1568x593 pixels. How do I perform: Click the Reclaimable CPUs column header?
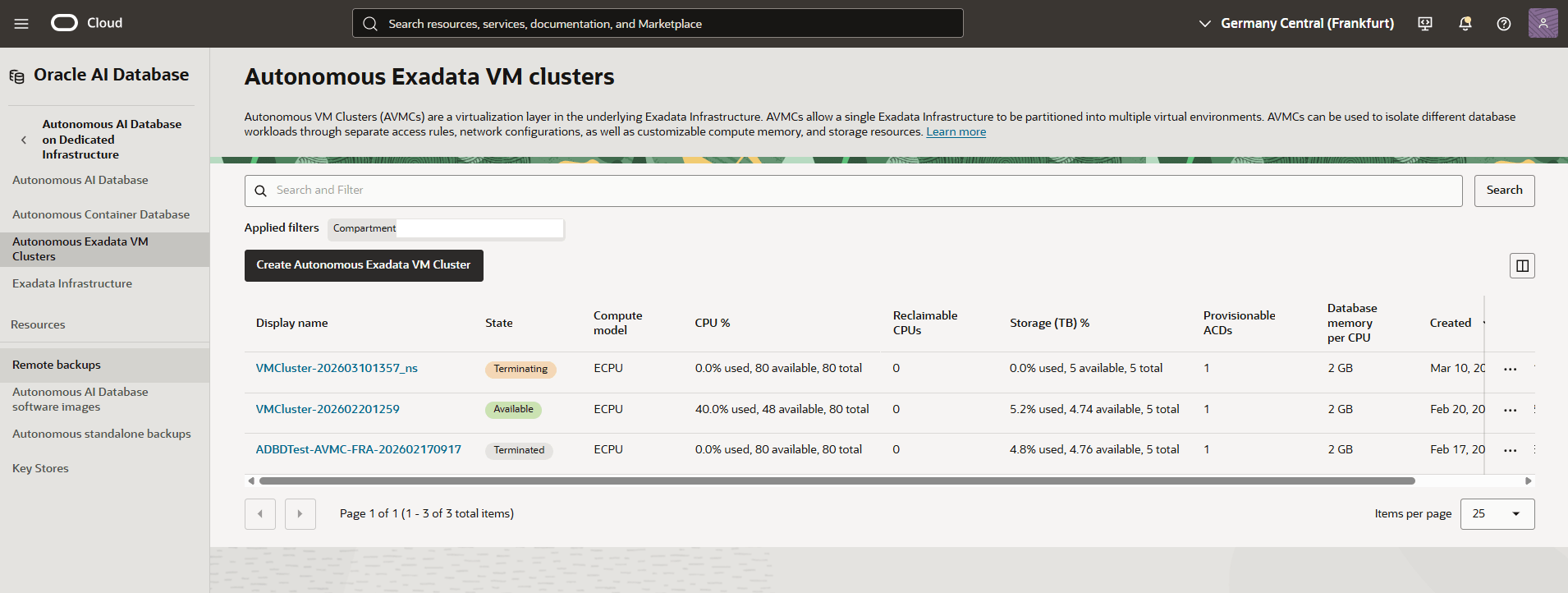(x=925, y=323)
